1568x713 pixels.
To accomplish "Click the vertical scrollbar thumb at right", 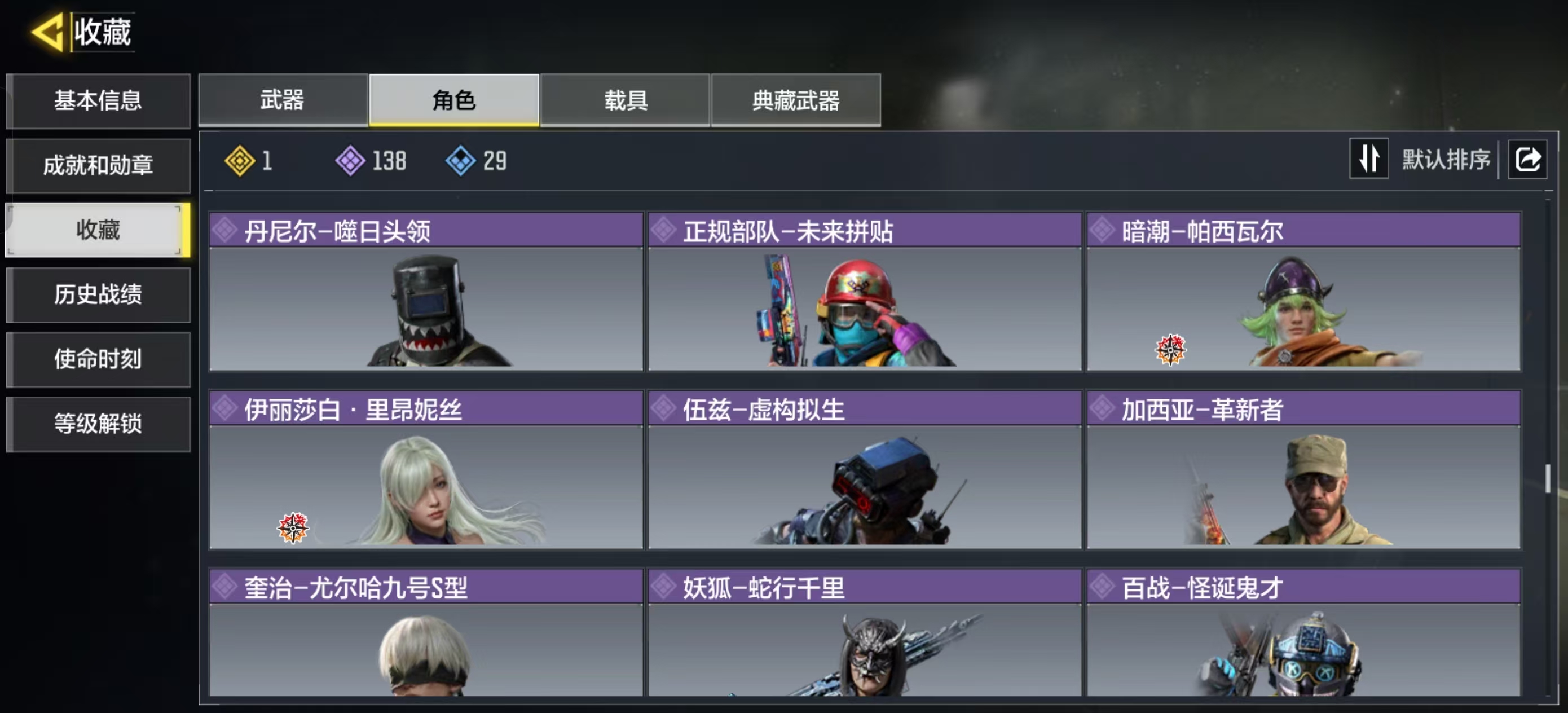I will tap(1547, 478).
